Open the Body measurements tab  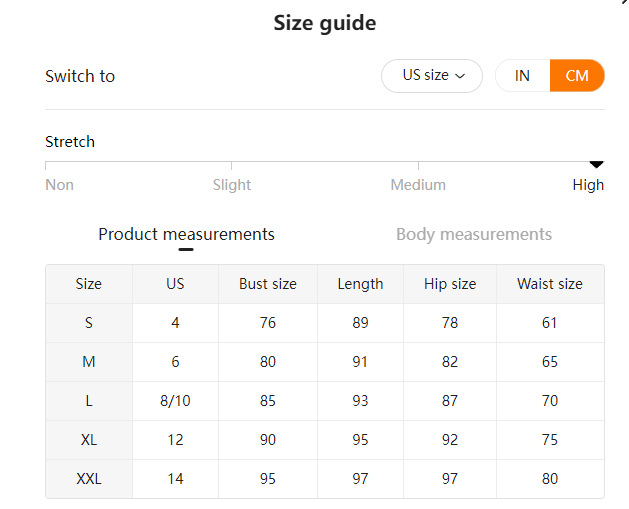click(473, 234)
